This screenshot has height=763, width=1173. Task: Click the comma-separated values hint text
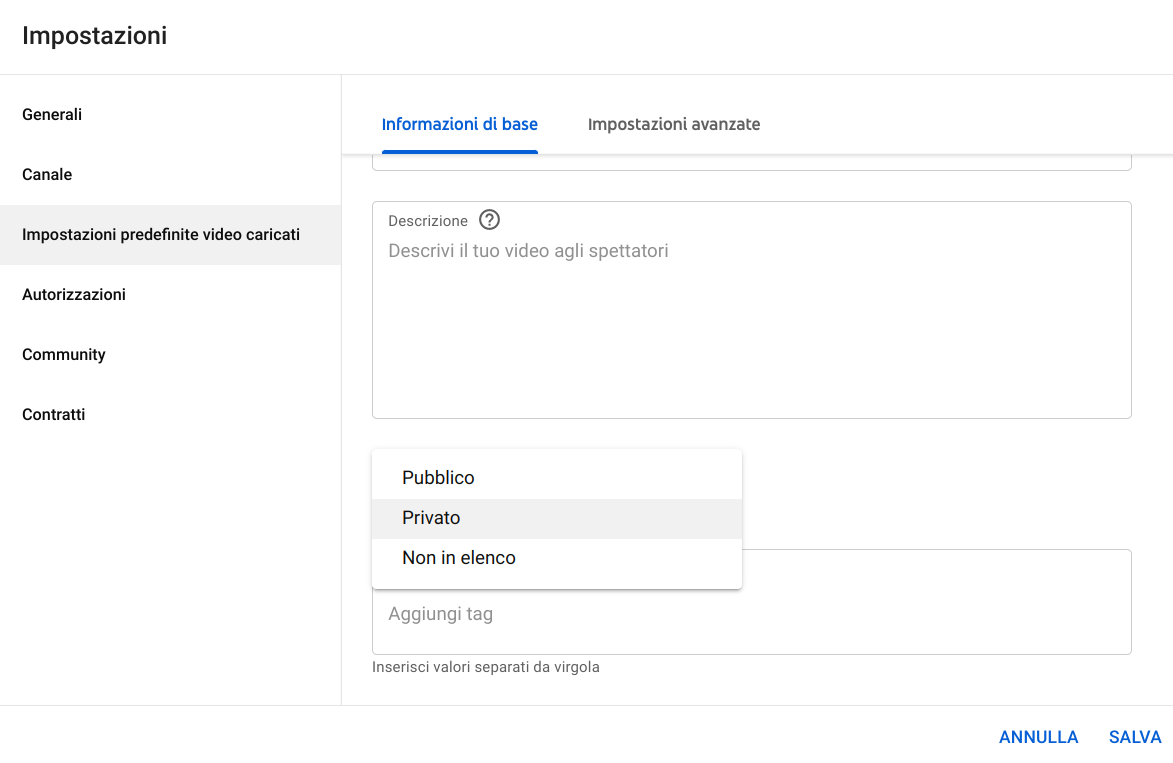point(486,667)
